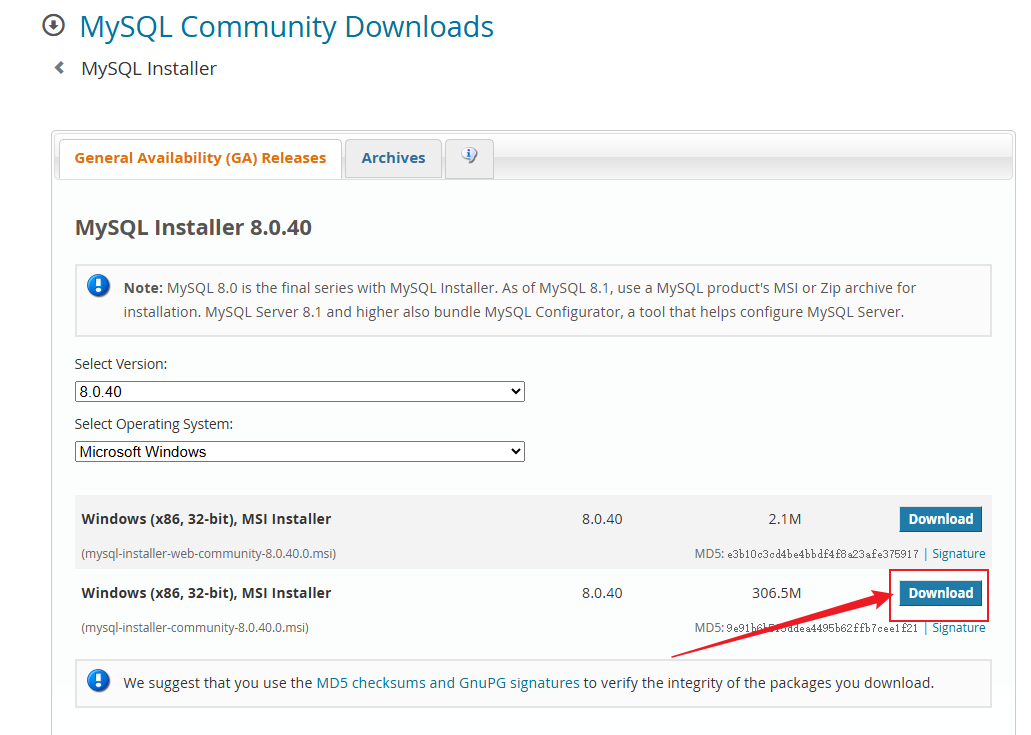Click the dropdown arrow on the operating system selector
The height and width of the screenshot is (735, 1031).
(x=513, y=451)
